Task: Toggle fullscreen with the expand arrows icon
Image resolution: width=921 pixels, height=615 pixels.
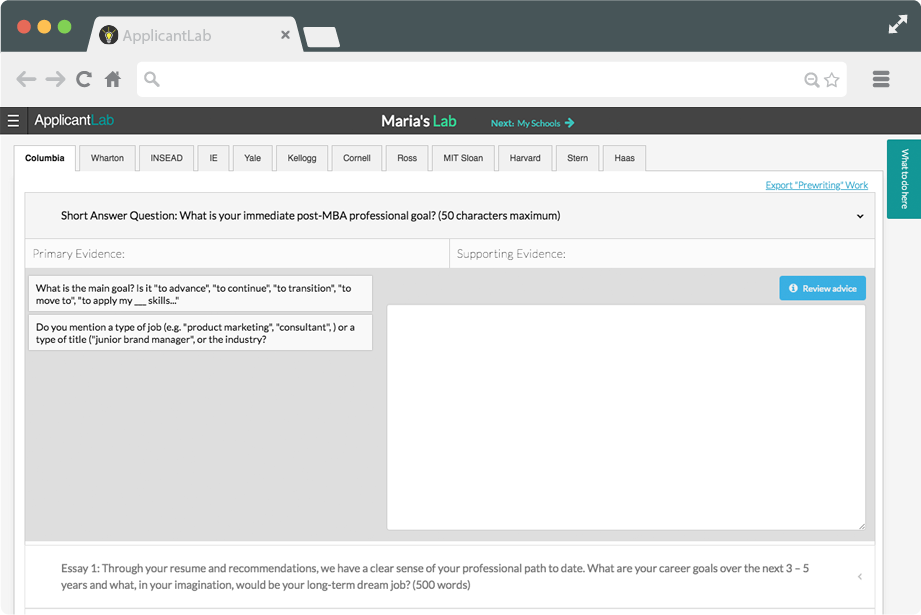Action: (898, 25)
